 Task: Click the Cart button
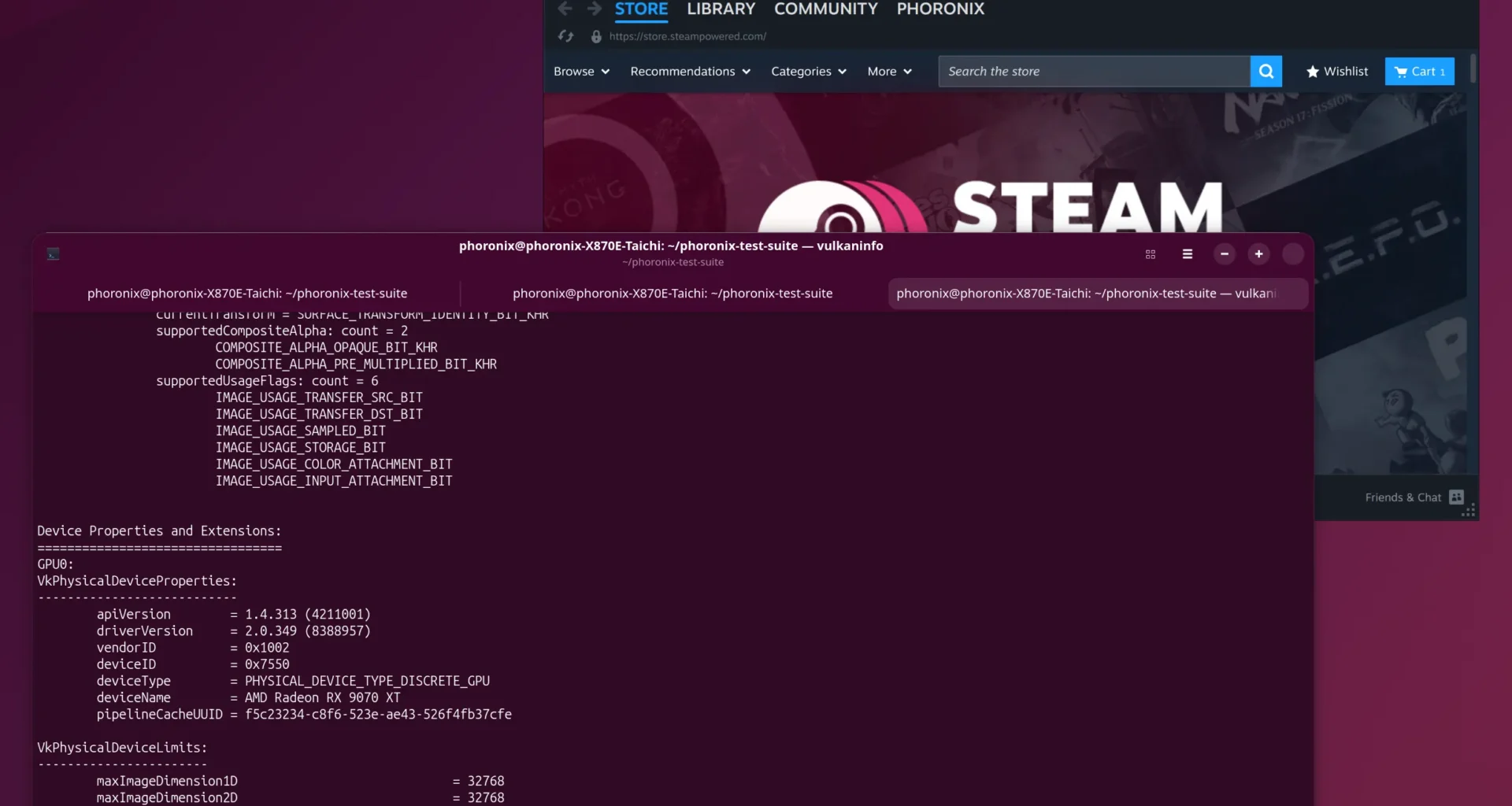1419,71
